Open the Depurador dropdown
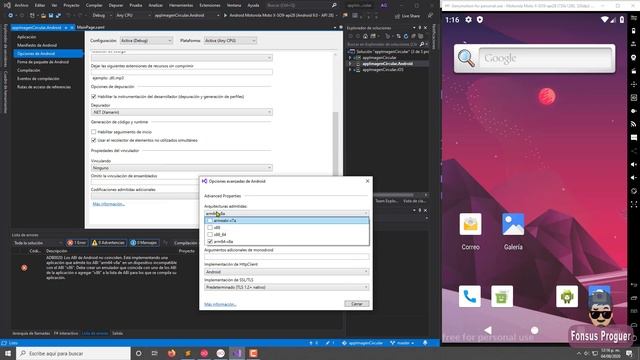The image size is (640, 360). click(x=182, y=112)
